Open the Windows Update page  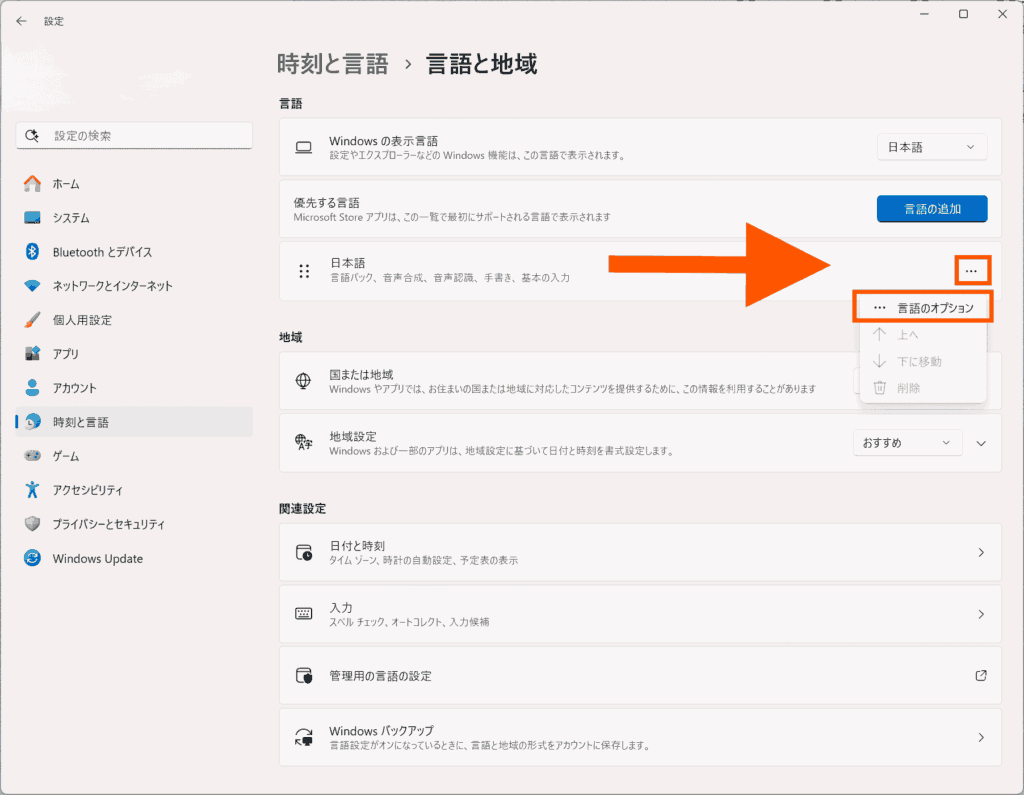[x=134, y=558]
